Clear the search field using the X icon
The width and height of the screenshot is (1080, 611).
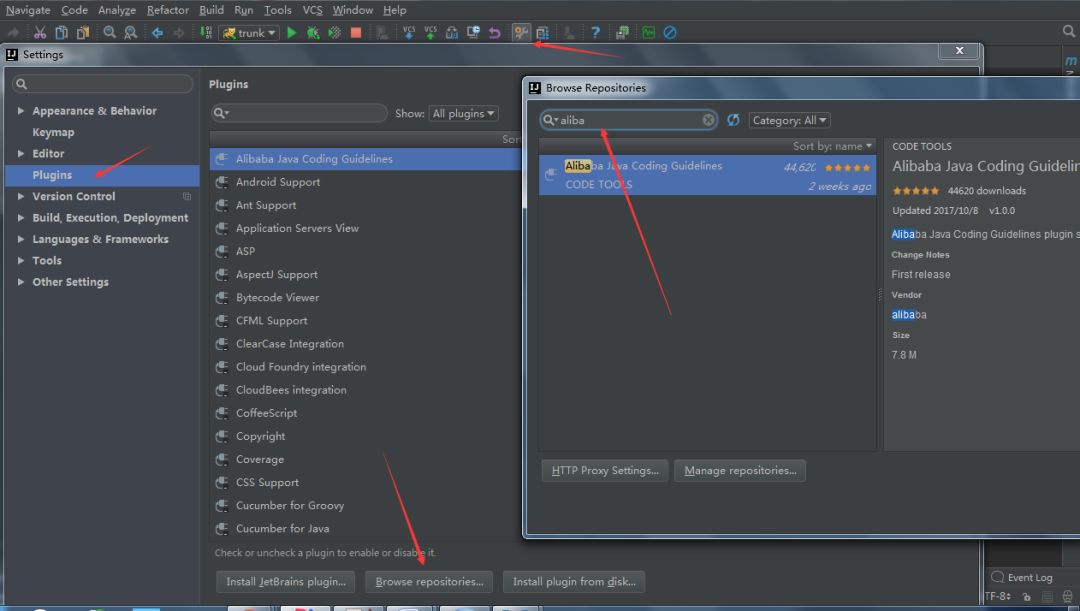tap(709, 120)
